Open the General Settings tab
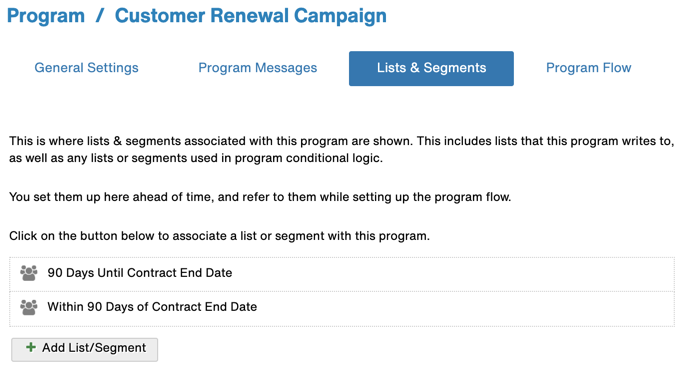 click(87, 68)
